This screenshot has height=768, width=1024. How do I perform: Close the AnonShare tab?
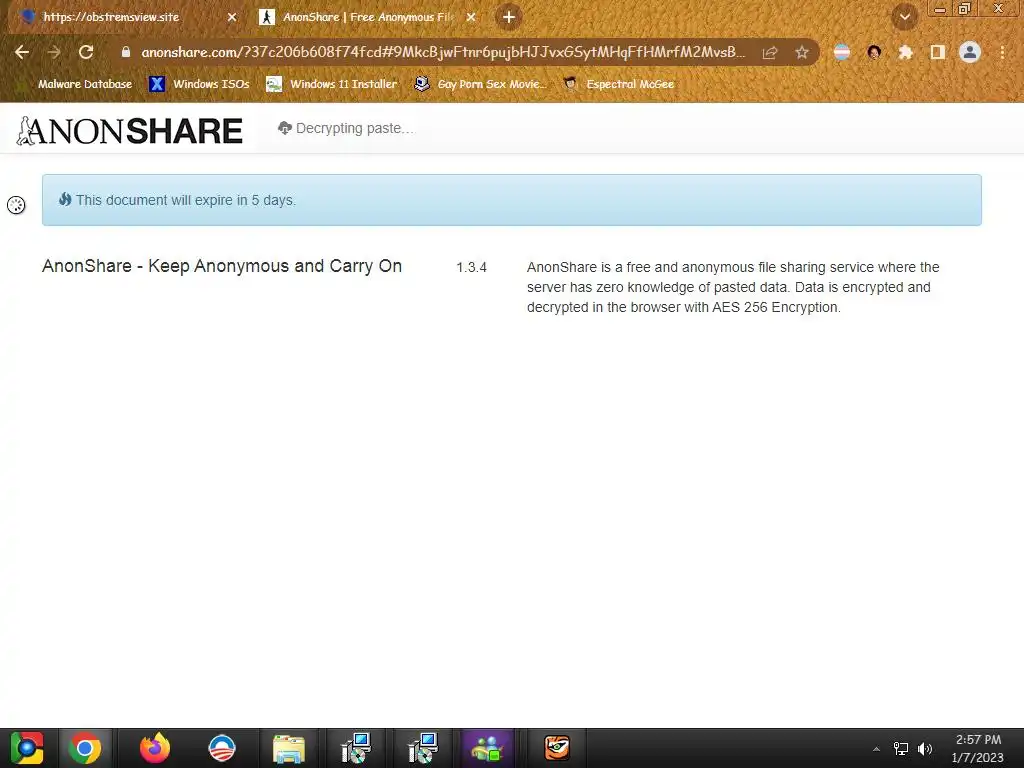click(471, 17)
